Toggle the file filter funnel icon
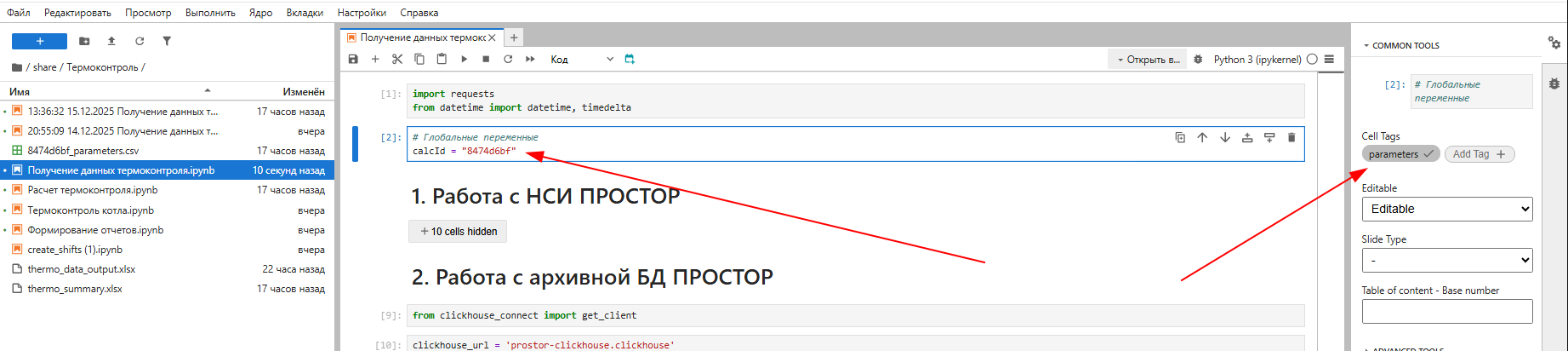 point(167,41)
